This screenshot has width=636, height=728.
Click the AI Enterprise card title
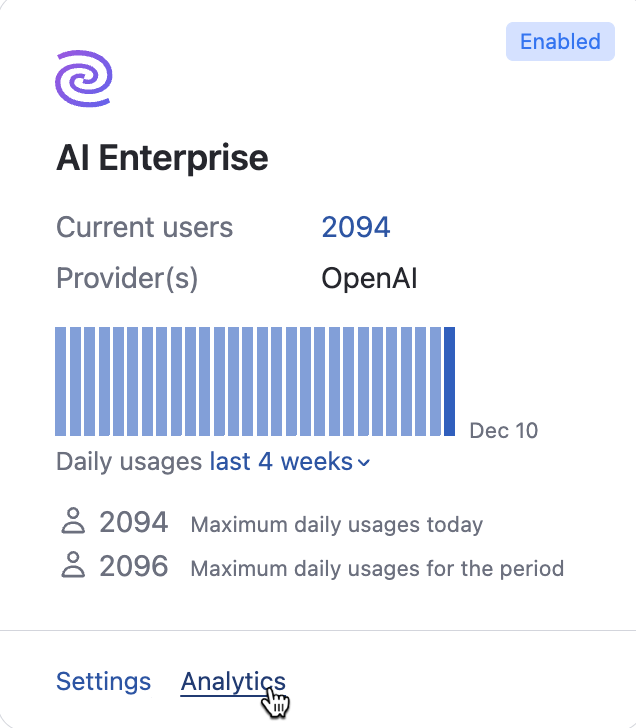[x=162, y=158]
